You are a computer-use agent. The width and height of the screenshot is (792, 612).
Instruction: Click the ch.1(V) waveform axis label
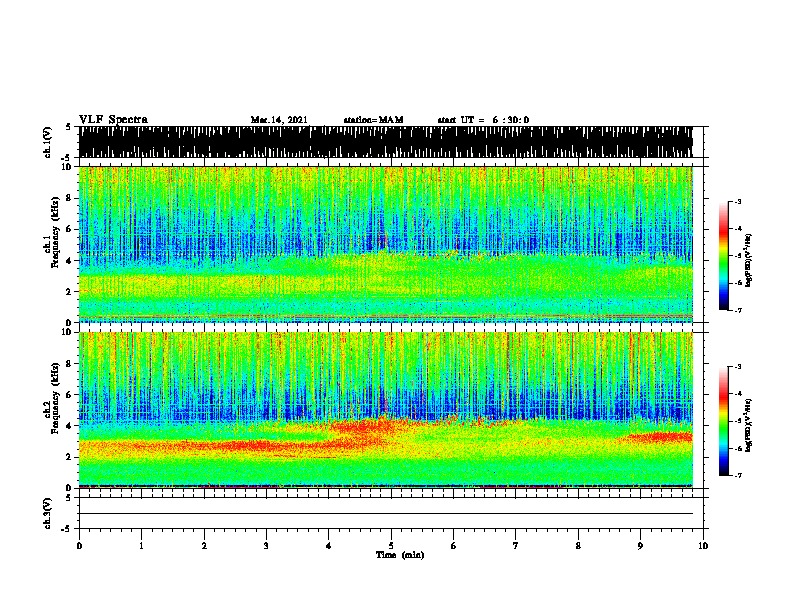point(48,142)
